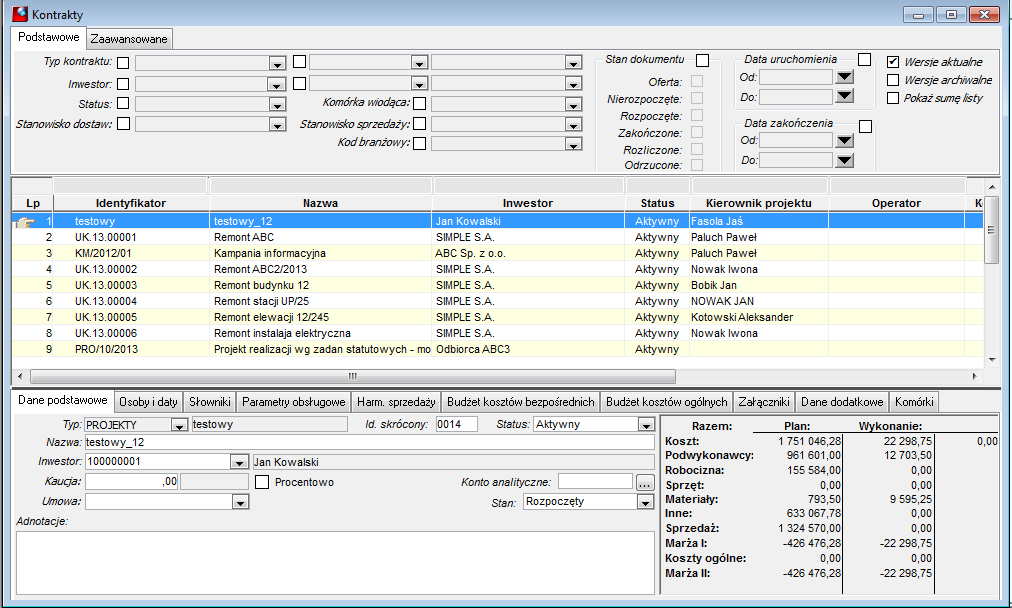Sort by Kierownik projektu column header
The width and height of the screenshot is (1012, 608).
[759, 203]
